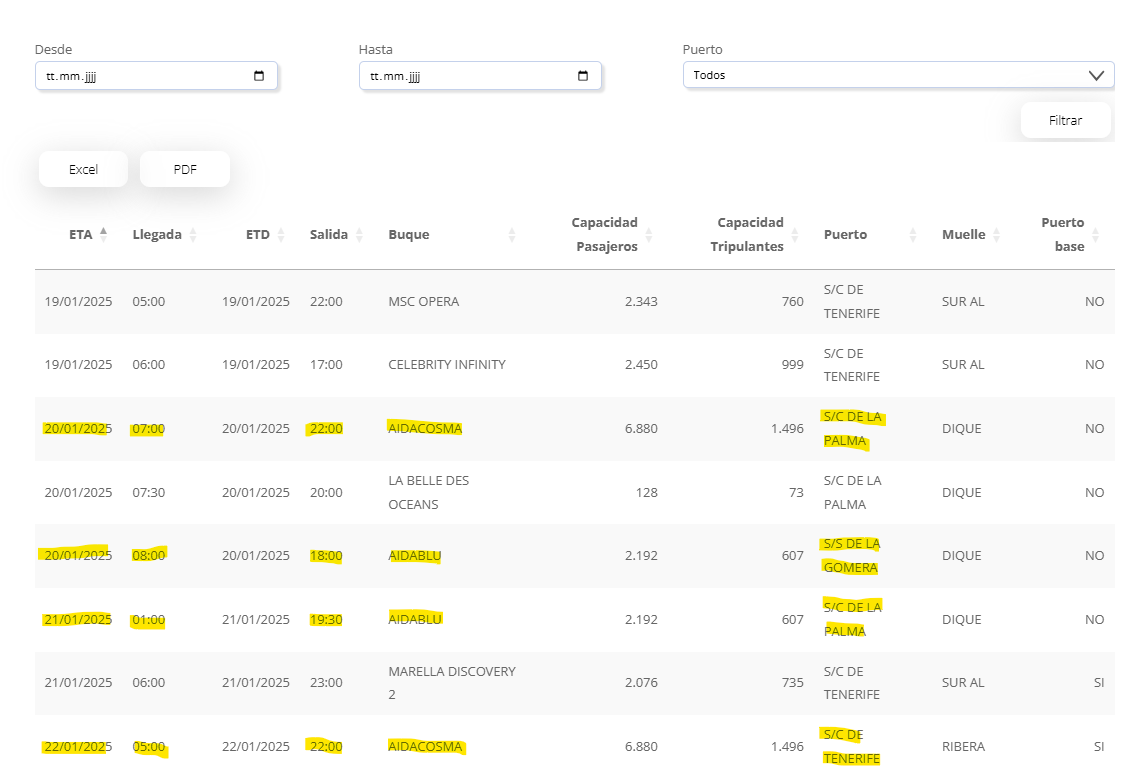The height and width of the screenshot is (772, 1140).
Task: Click SUR AL in the MSC OPERA row
Action: click(963, 302)
